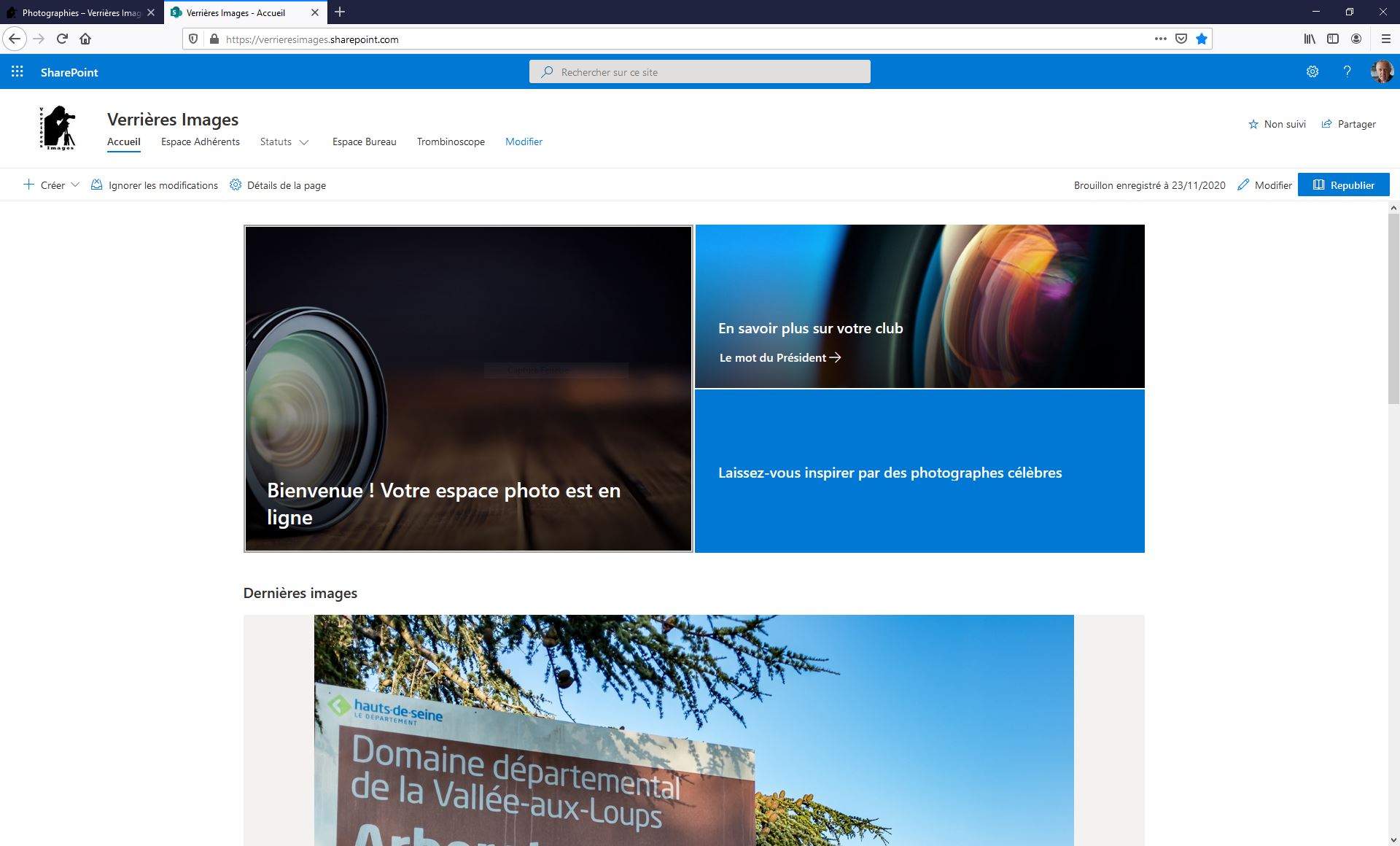Click the forward arrow in Firefox
The image size is (1400, 846).
click(39, 39)
